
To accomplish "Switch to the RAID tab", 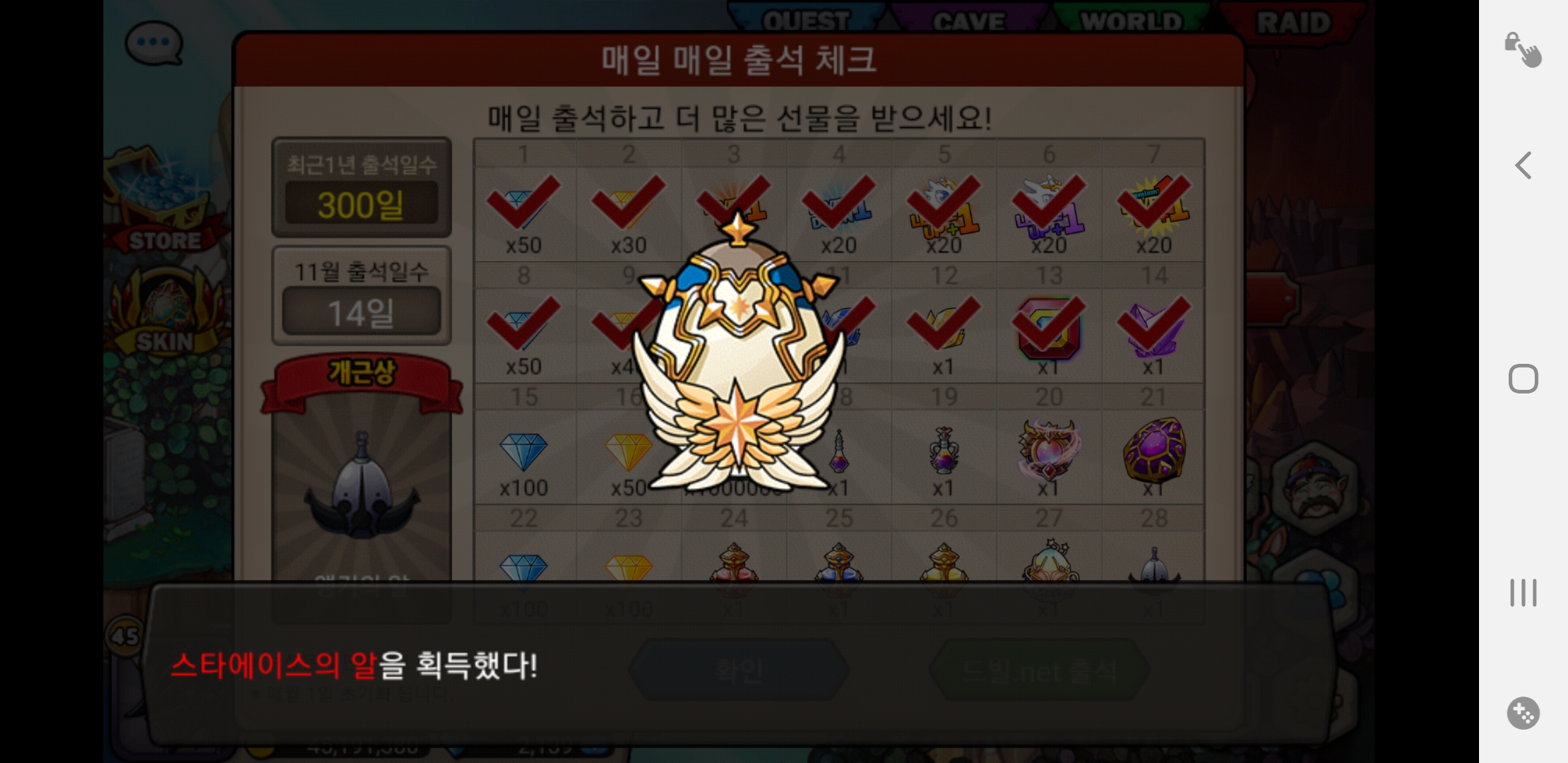I will pyautogui.click(x=1293, y=21).
